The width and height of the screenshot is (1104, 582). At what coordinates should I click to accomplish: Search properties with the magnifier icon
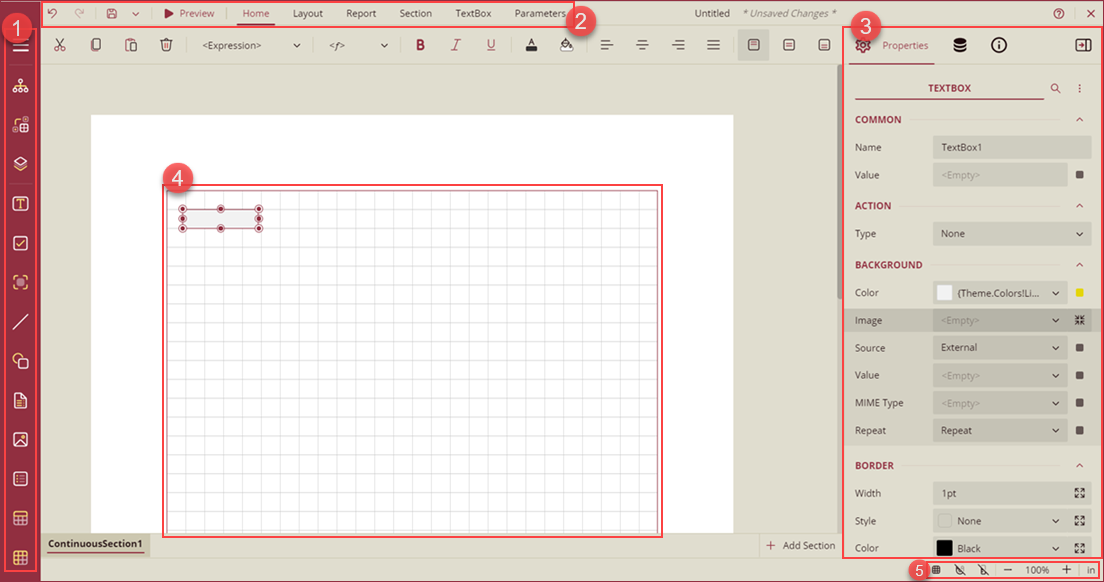(x=1055, y=88)
